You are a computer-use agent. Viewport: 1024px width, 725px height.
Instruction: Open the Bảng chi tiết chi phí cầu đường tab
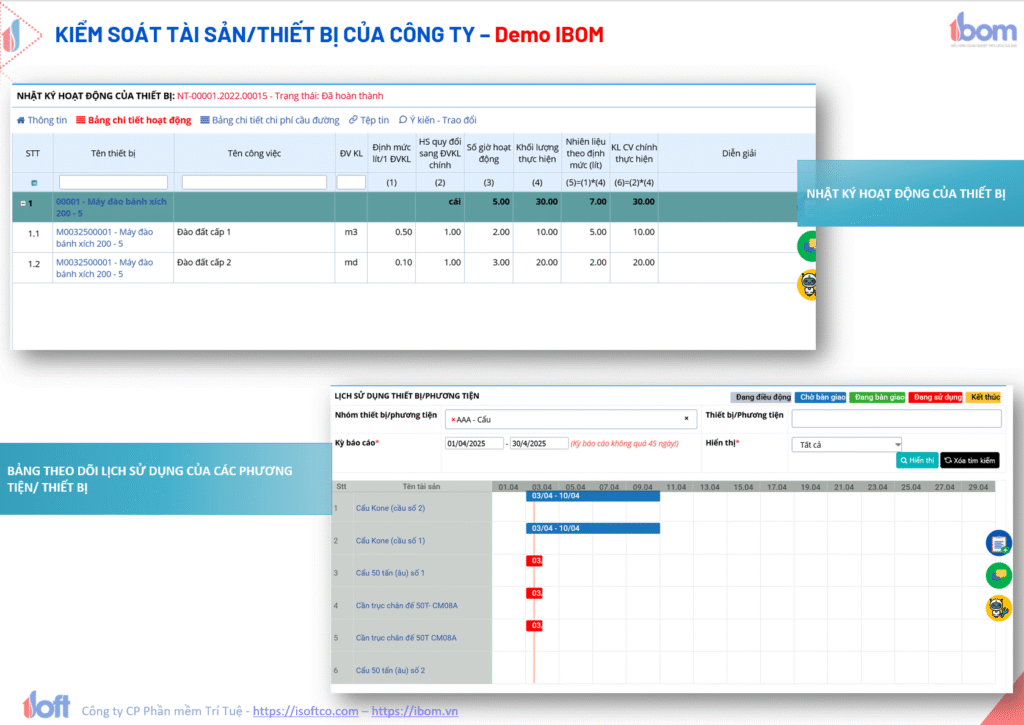coord(270,120)
